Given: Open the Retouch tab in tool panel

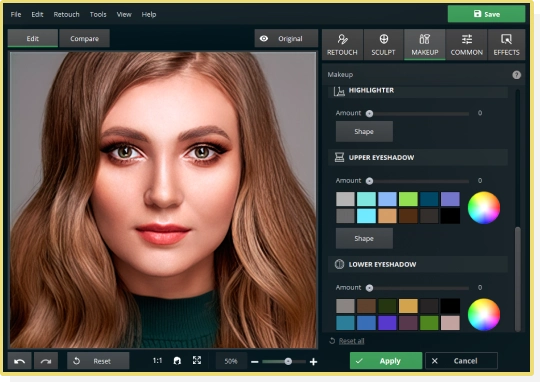Looking at the screenshot, I should click(x=342, y=45).
